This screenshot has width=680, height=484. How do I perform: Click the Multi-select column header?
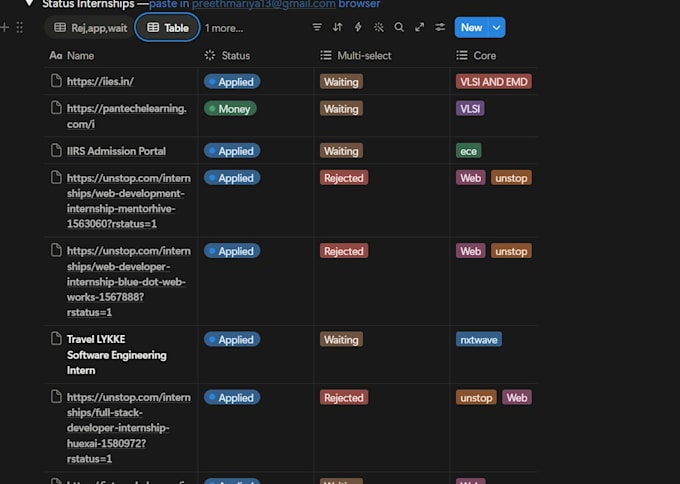[356, 56]
